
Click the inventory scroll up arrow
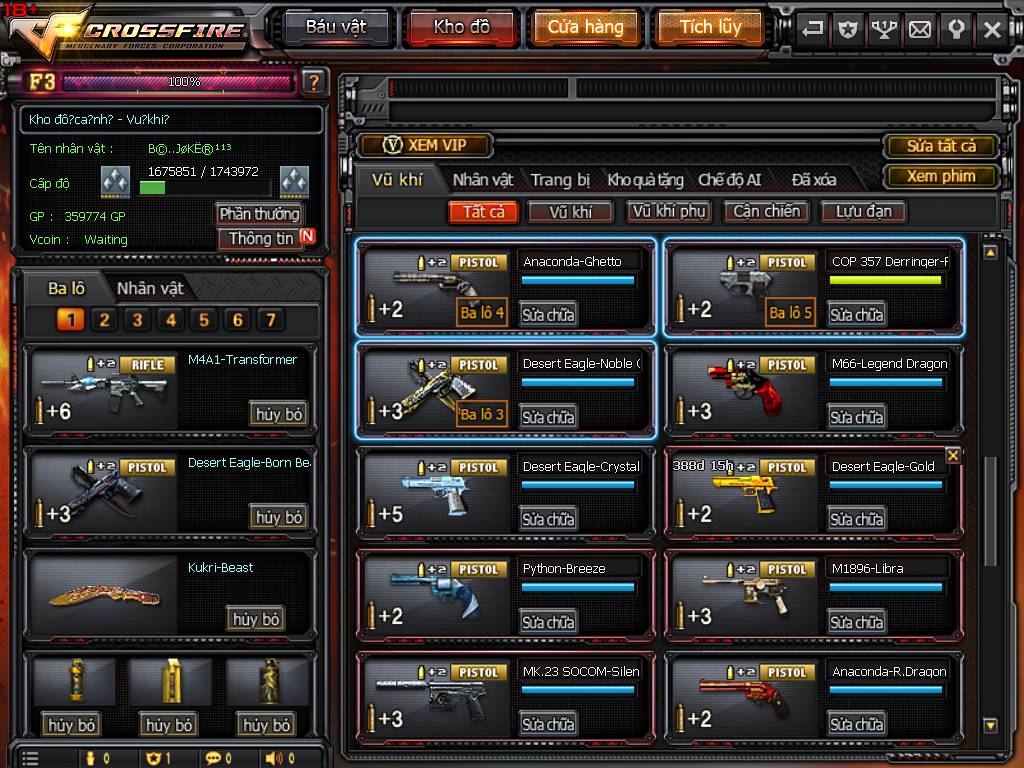[990, 252]
